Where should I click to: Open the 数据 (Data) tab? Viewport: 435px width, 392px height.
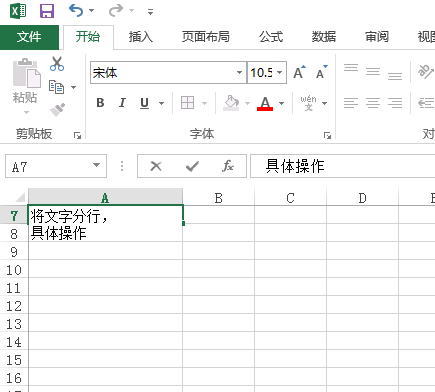point(324,37)
